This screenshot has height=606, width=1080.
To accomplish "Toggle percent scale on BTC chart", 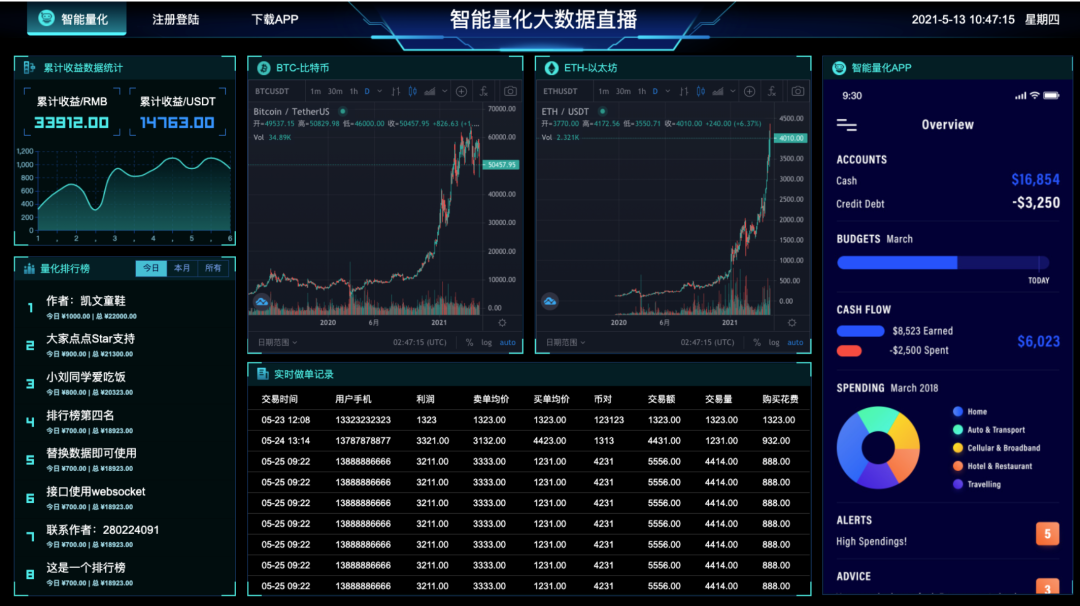I will point(469,342).
